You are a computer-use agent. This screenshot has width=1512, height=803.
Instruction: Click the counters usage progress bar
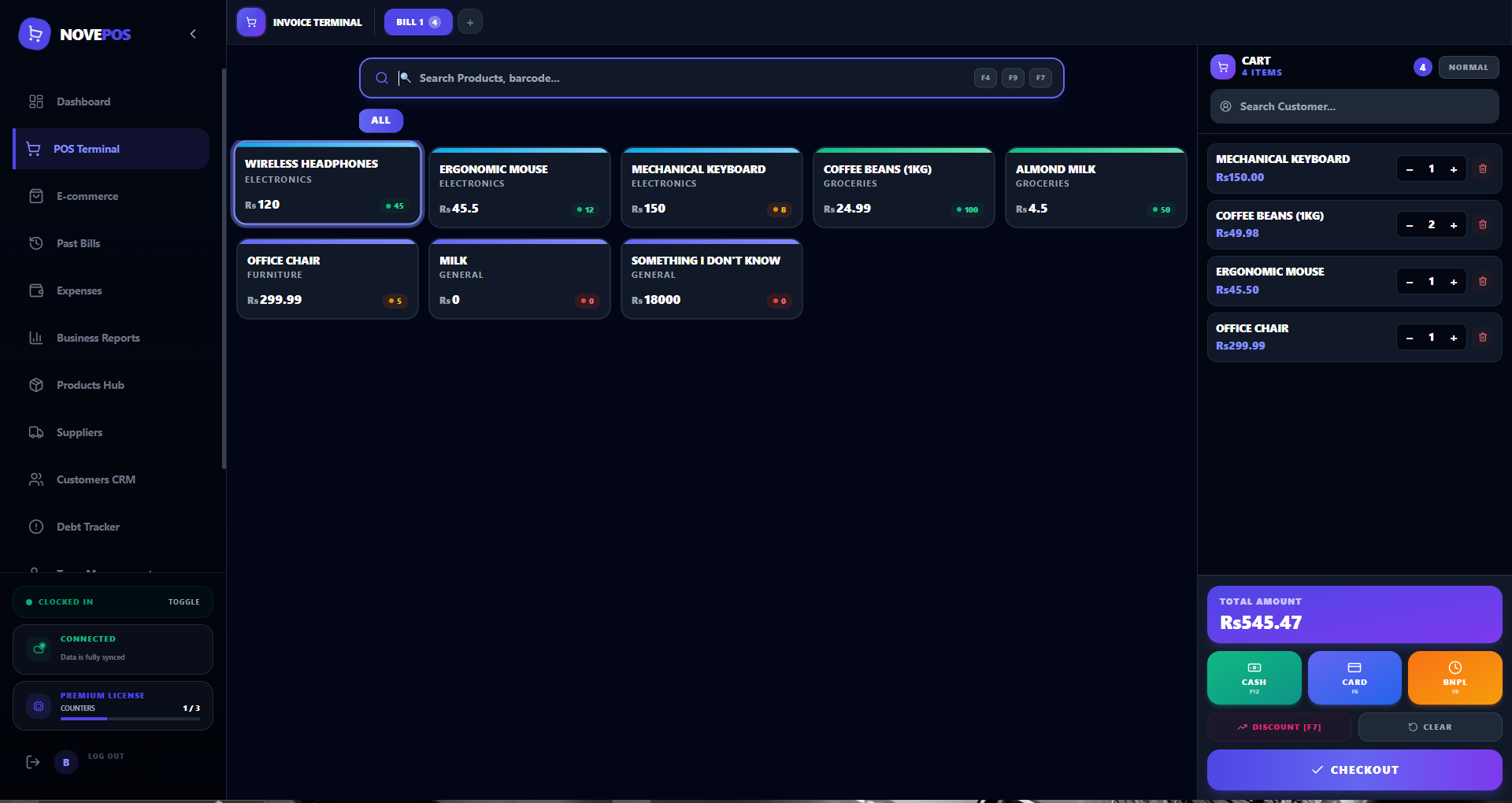click(x=130, y=719)
